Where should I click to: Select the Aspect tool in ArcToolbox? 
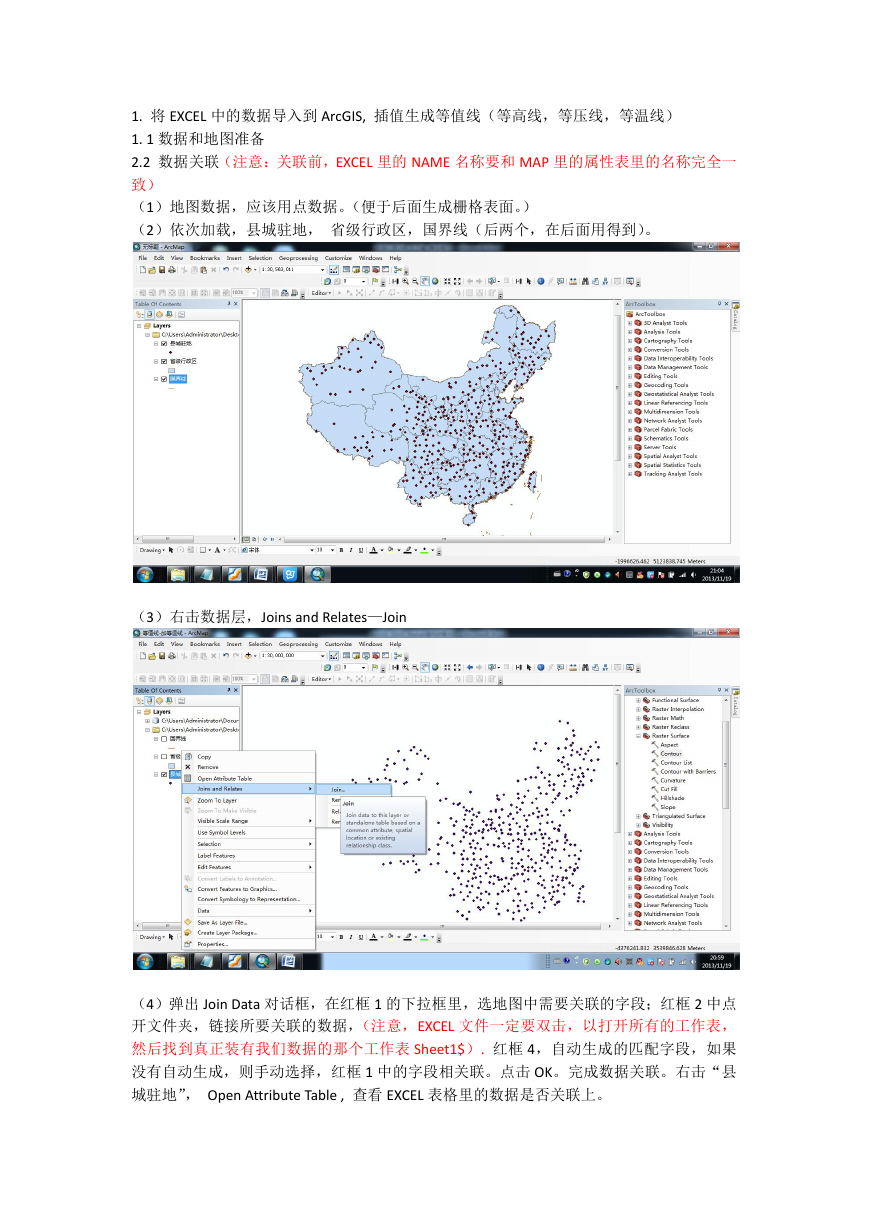click(x=669, y=745)
